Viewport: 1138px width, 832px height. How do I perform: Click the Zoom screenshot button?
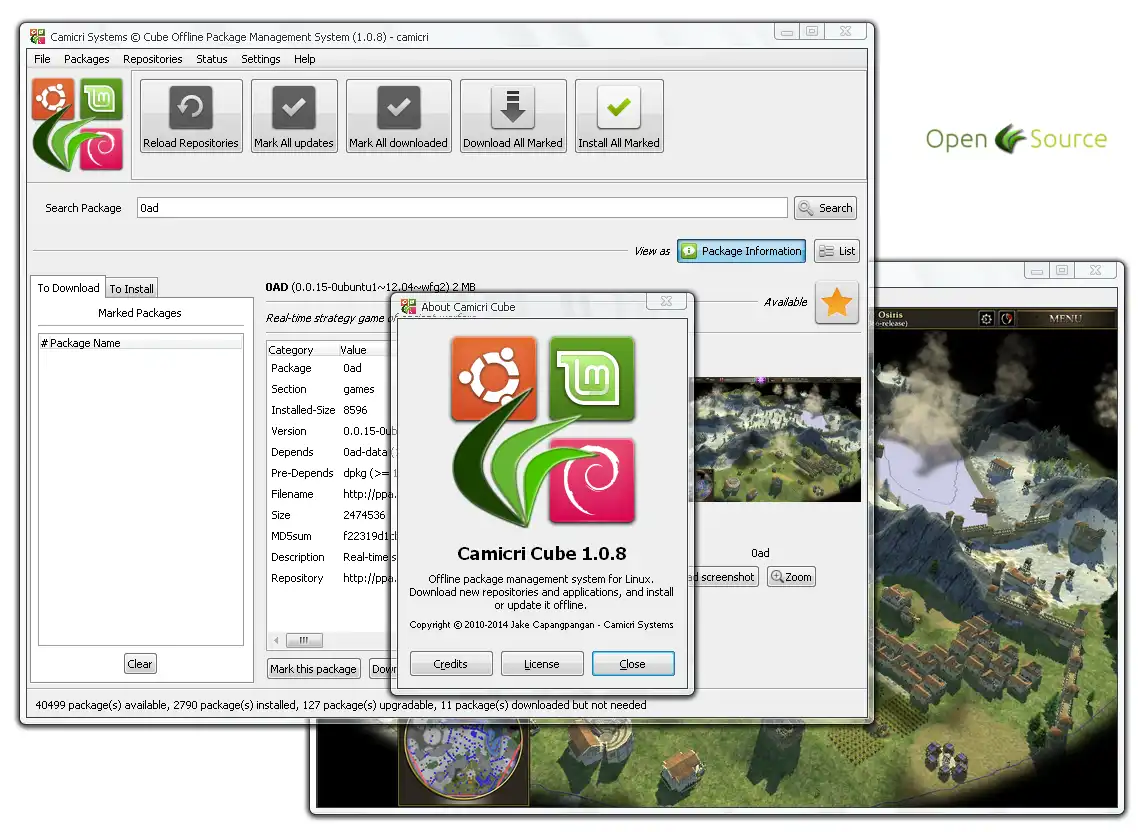tap(791, 577)
